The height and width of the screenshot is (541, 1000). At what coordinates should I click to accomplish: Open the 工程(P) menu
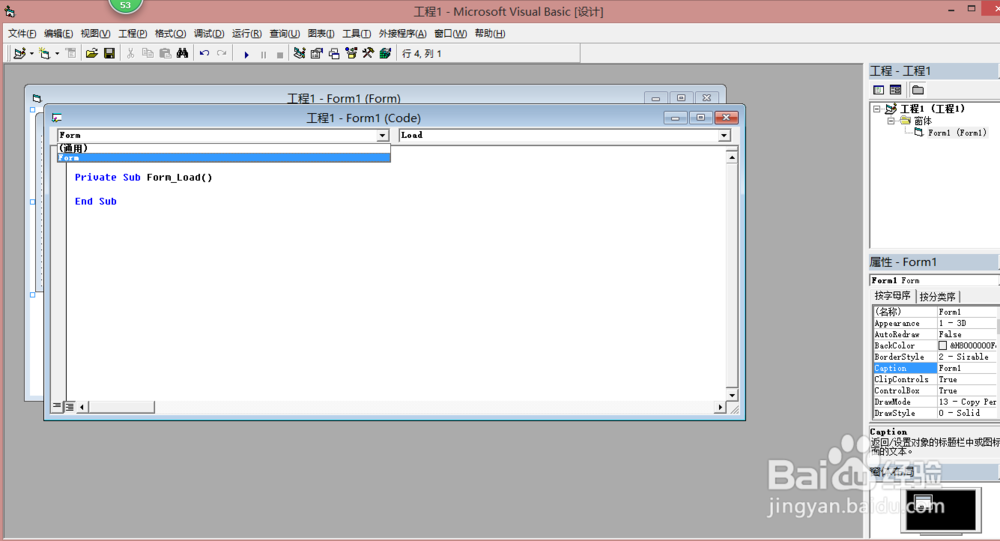click(x=132, y=34)
